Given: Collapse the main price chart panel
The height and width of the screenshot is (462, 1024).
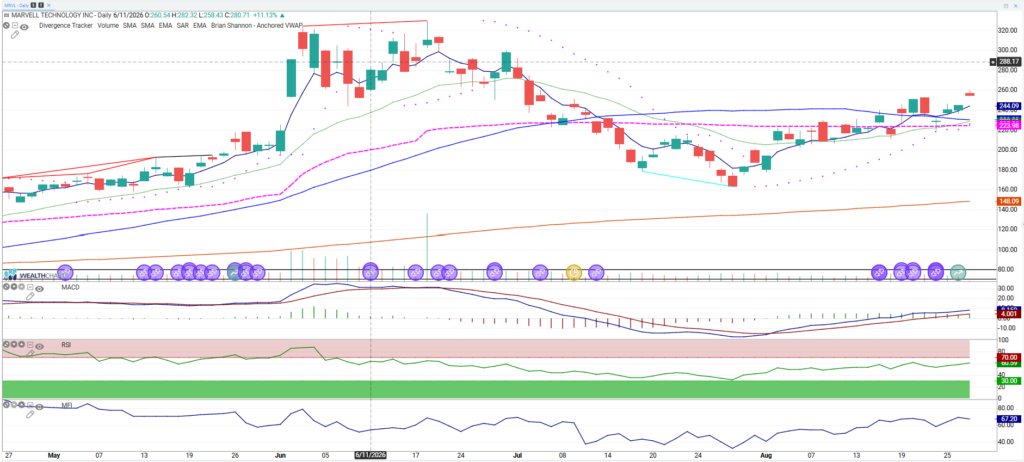Looking at the screenshot, I should pos(15,25).
